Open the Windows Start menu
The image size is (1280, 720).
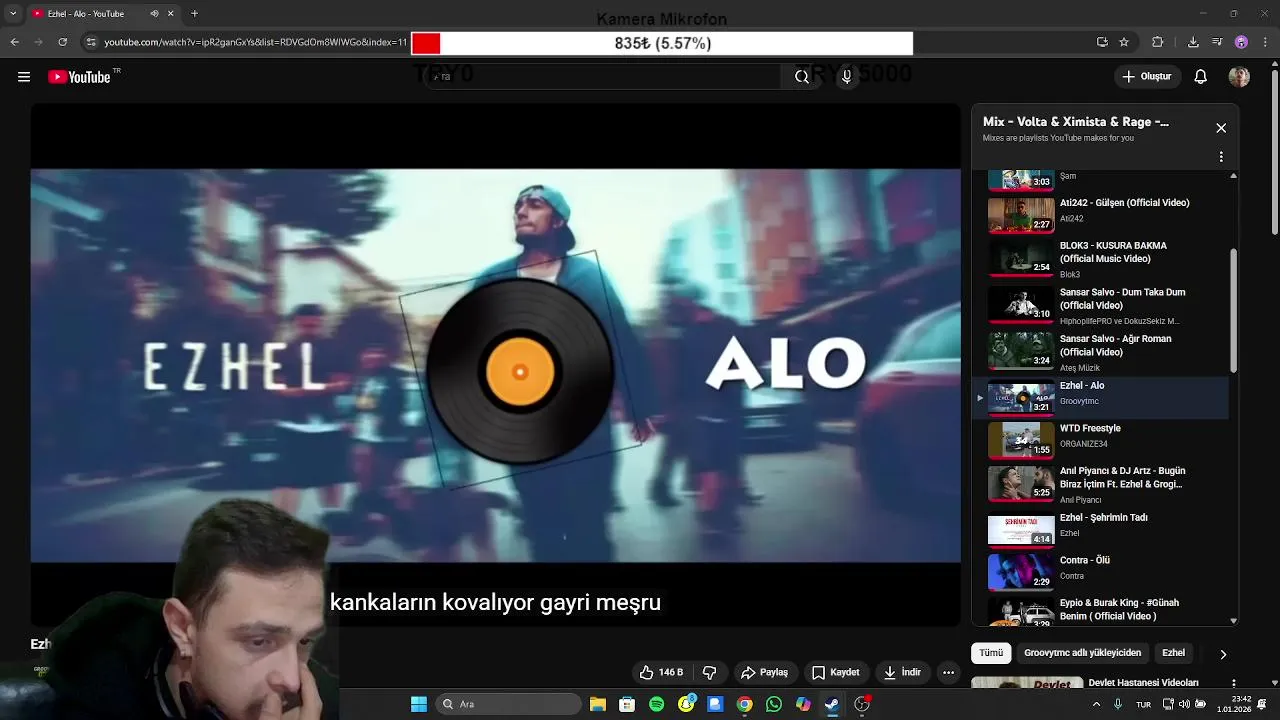(x=419, y=704)
